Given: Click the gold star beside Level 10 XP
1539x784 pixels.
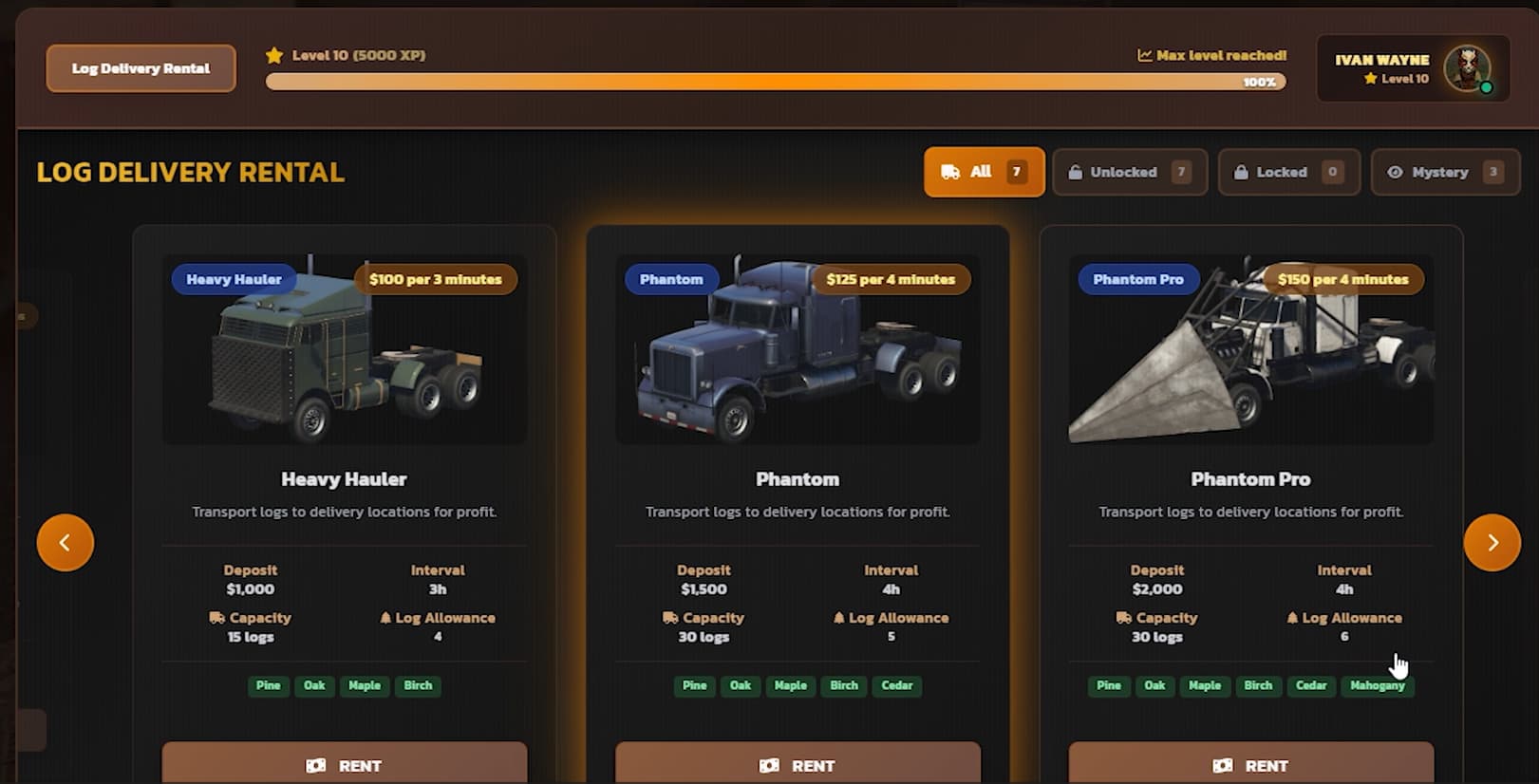Looking at the screenshot, I should coord(274,55).
